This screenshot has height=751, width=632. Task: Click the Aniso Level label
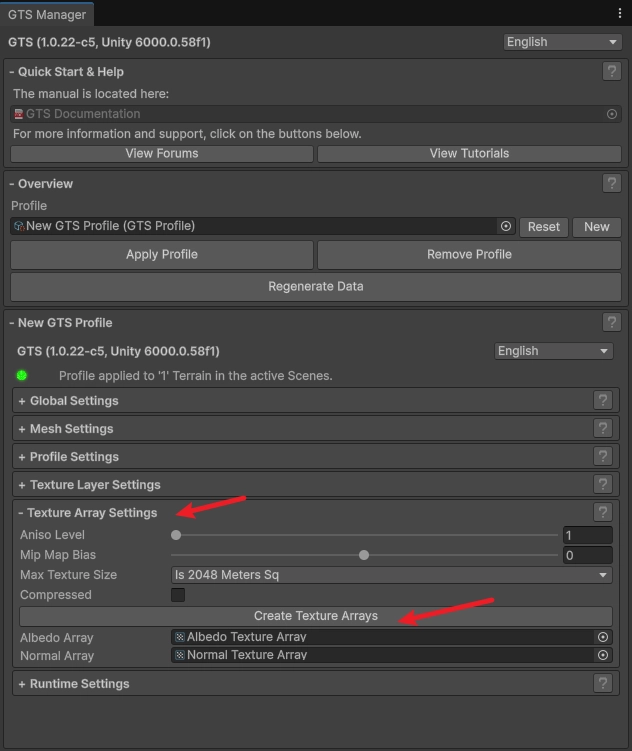click(52, 535)
